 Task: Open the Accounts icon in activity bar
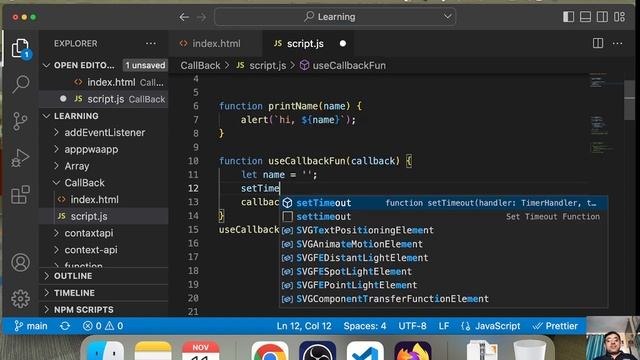(x=20, y=262)
